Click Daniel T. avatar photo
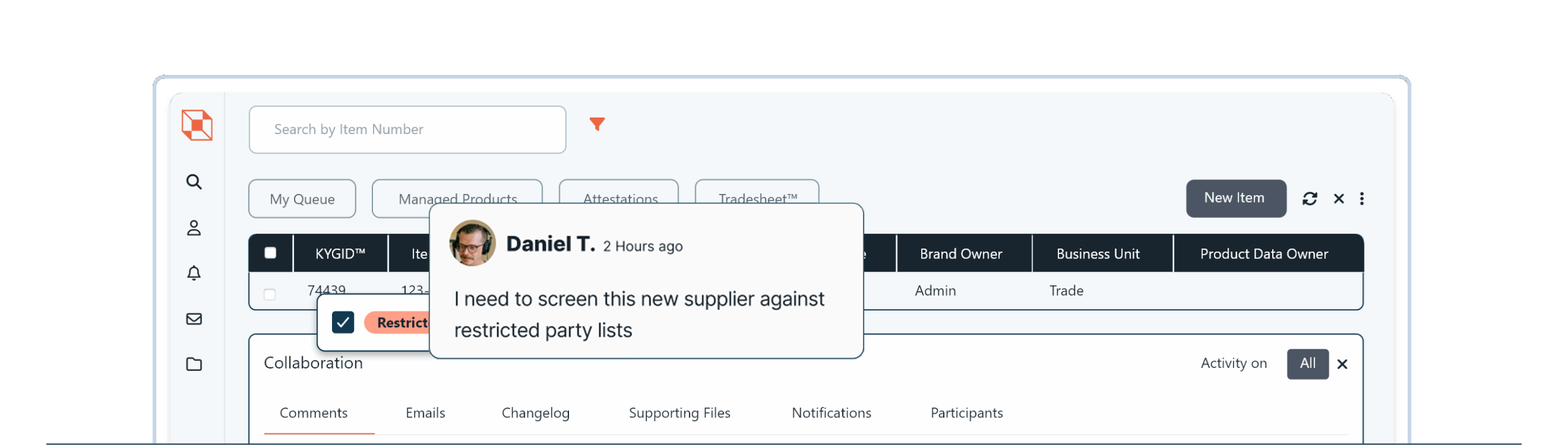 472,243
